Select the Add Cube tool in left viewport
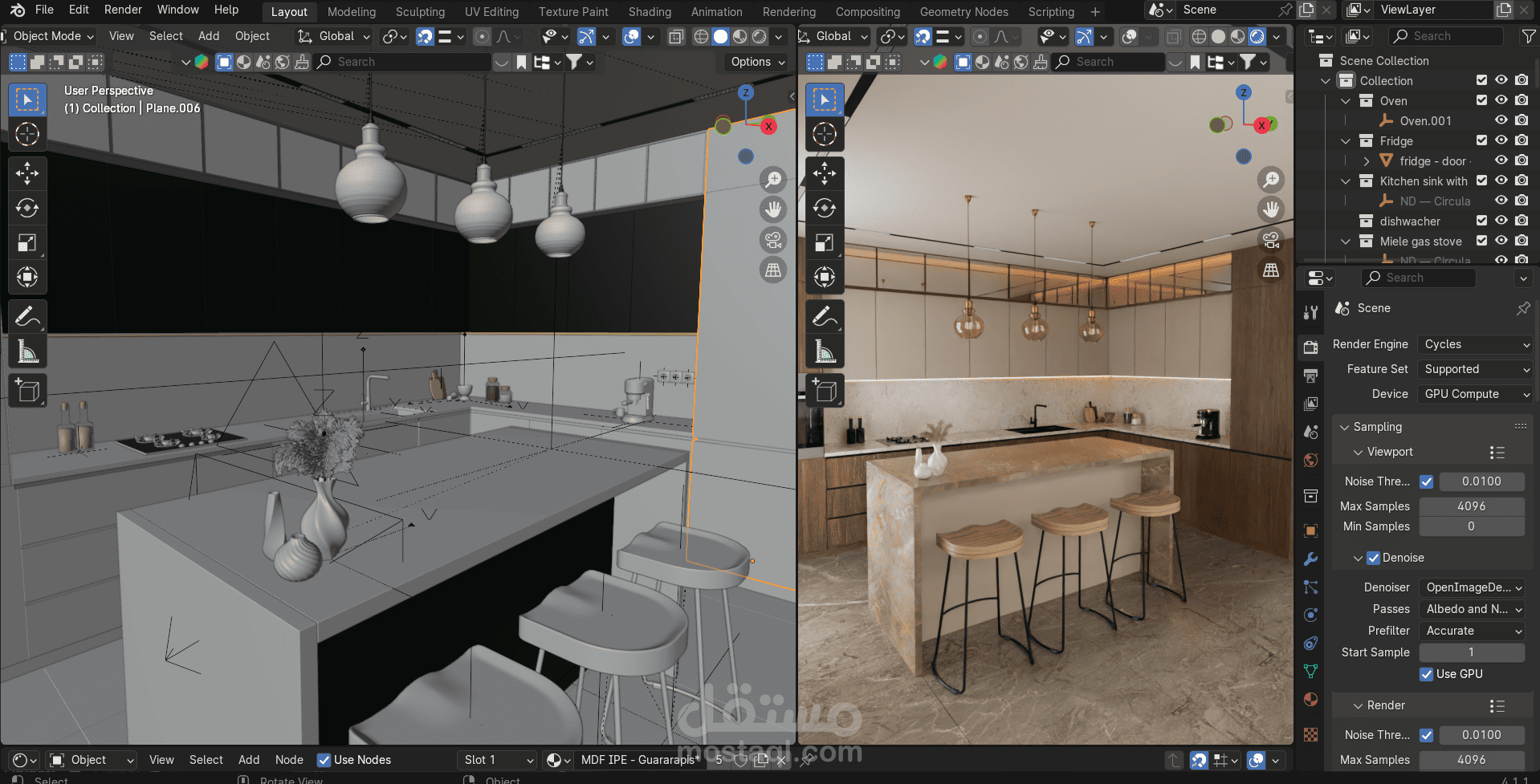The image size is (1540, 784). pyautogui.click(x=27, y=391)
